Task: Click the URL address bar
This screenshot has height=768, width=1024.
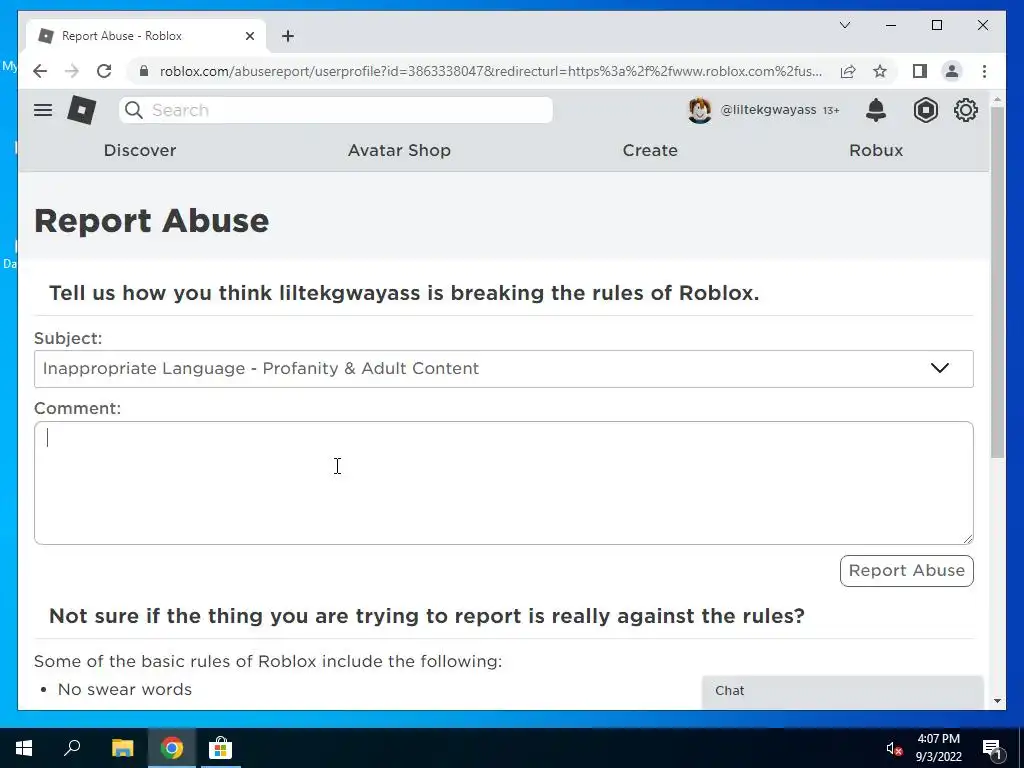Action: pyautogui.click(x=490, y=71)
